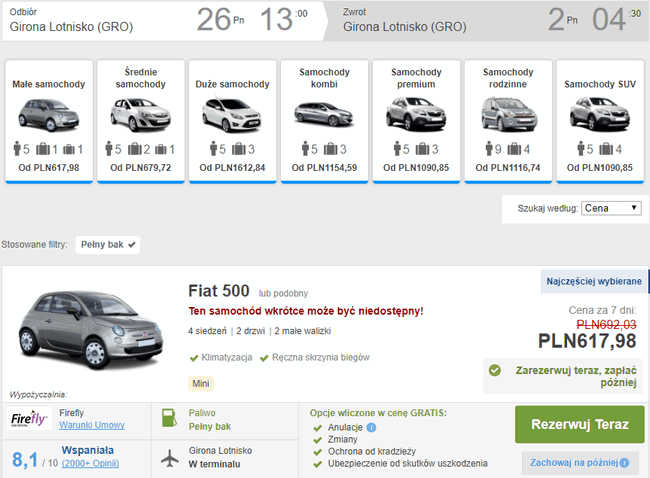Click the info icon on Zachowaj na później

[x=624, y=463]
